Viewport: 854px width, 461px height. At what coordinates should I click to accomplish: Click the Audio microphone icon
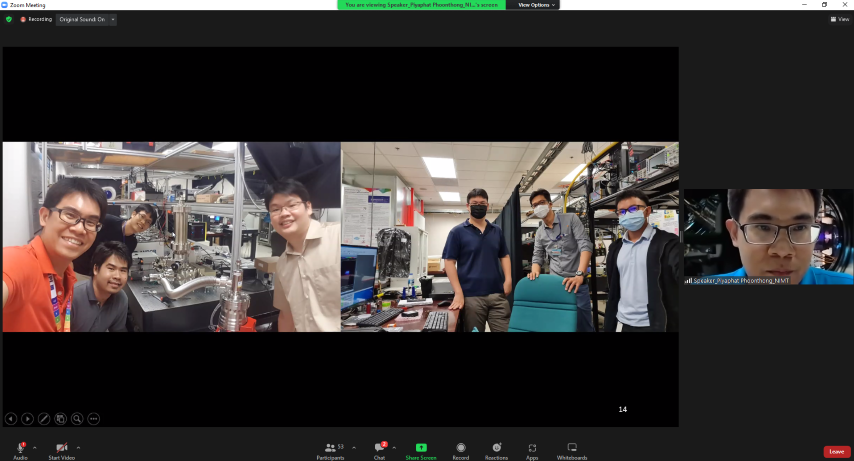20,447
